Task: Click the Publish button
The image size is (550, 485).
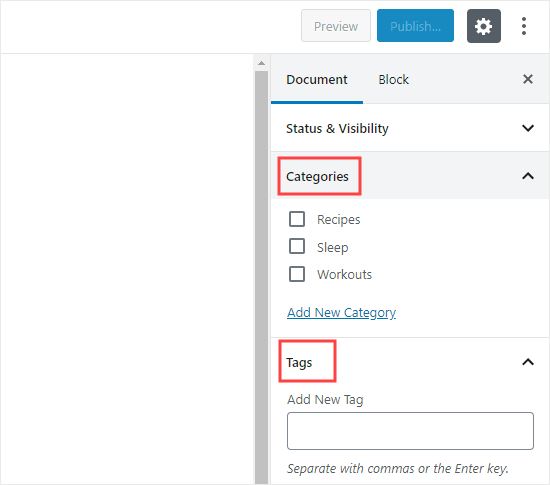Action: [415, 26]
